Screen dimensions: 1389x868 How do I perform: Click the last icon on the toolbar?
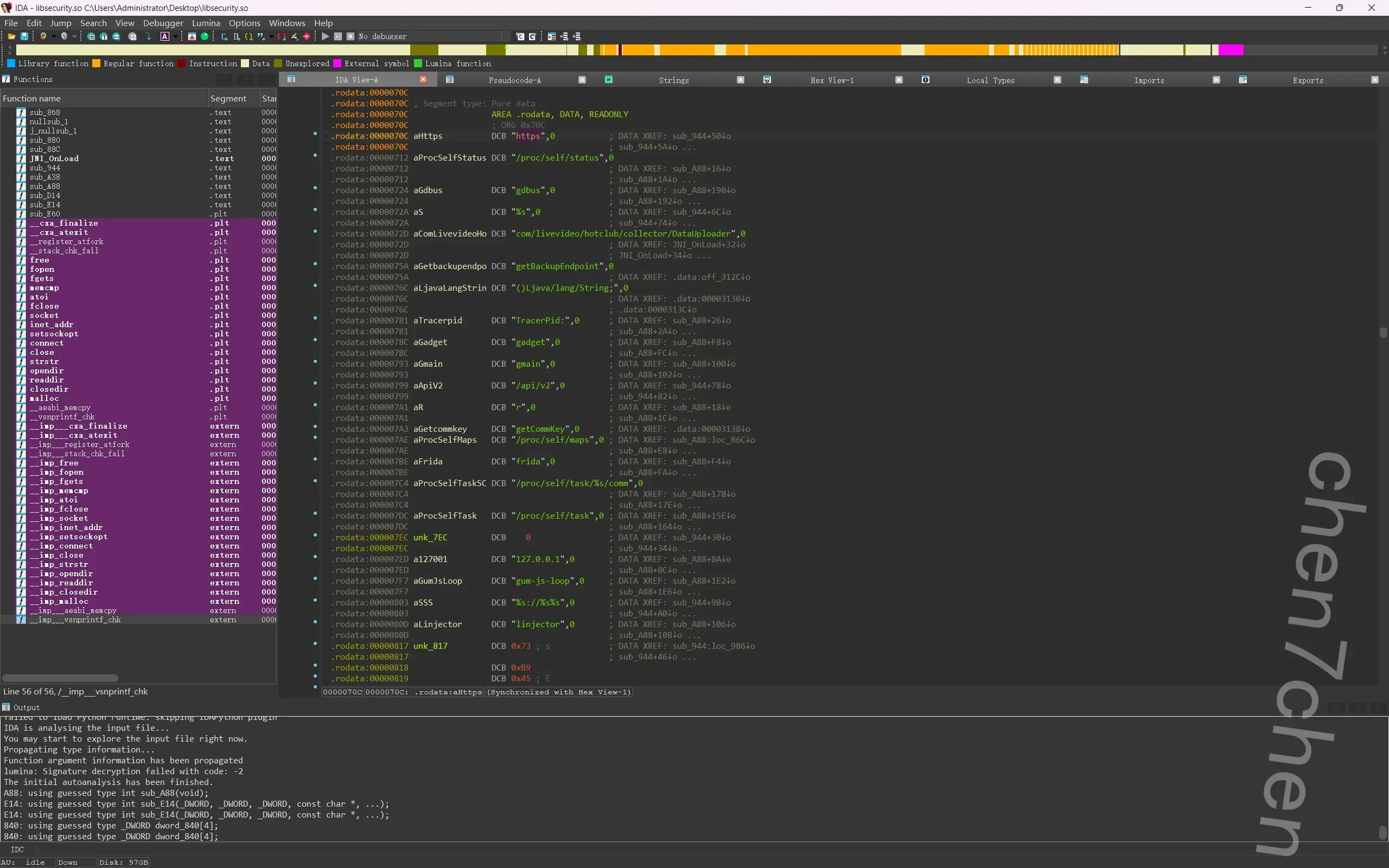577,36
